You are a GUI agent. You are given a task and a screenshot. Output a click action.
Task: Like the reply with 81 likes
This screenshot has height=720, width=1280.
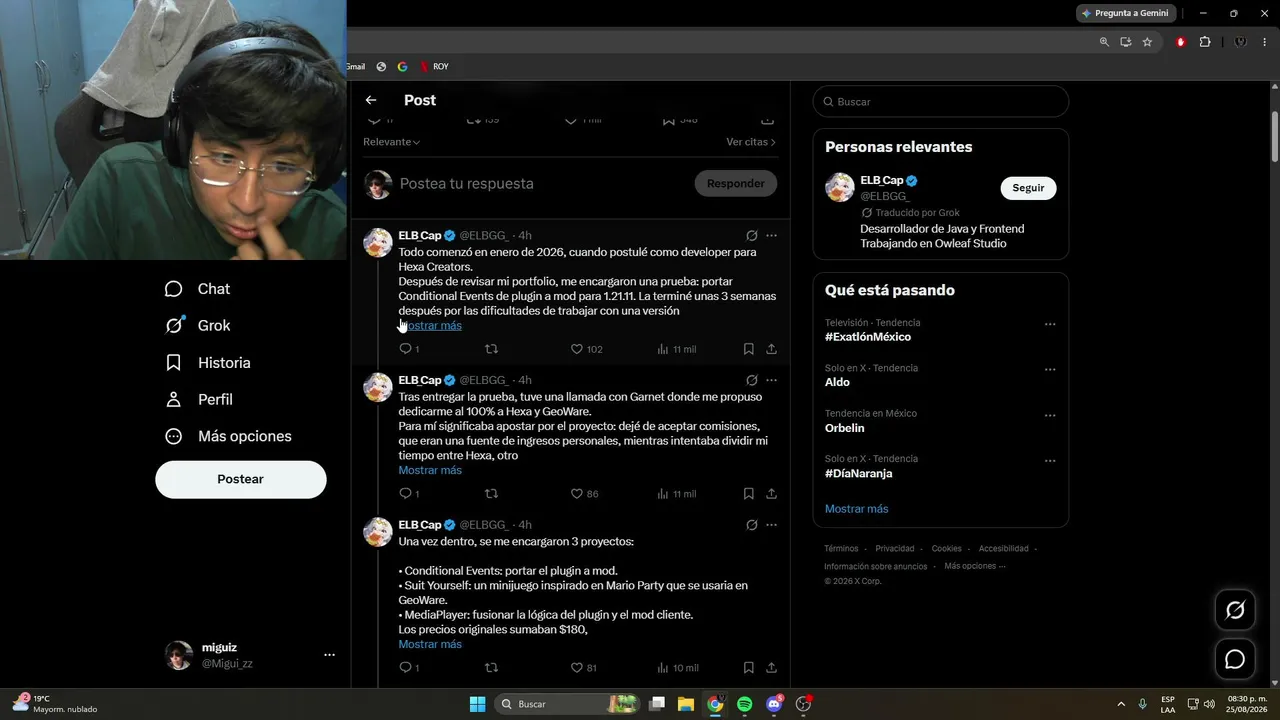tap(583, 668)
